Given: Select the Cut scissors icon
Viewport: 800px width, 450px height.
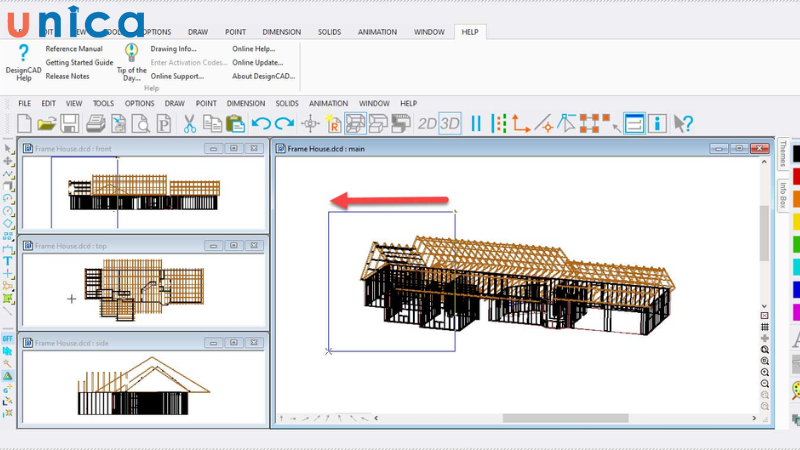Looking at the screenshot, I should click(x=189, y=124).
